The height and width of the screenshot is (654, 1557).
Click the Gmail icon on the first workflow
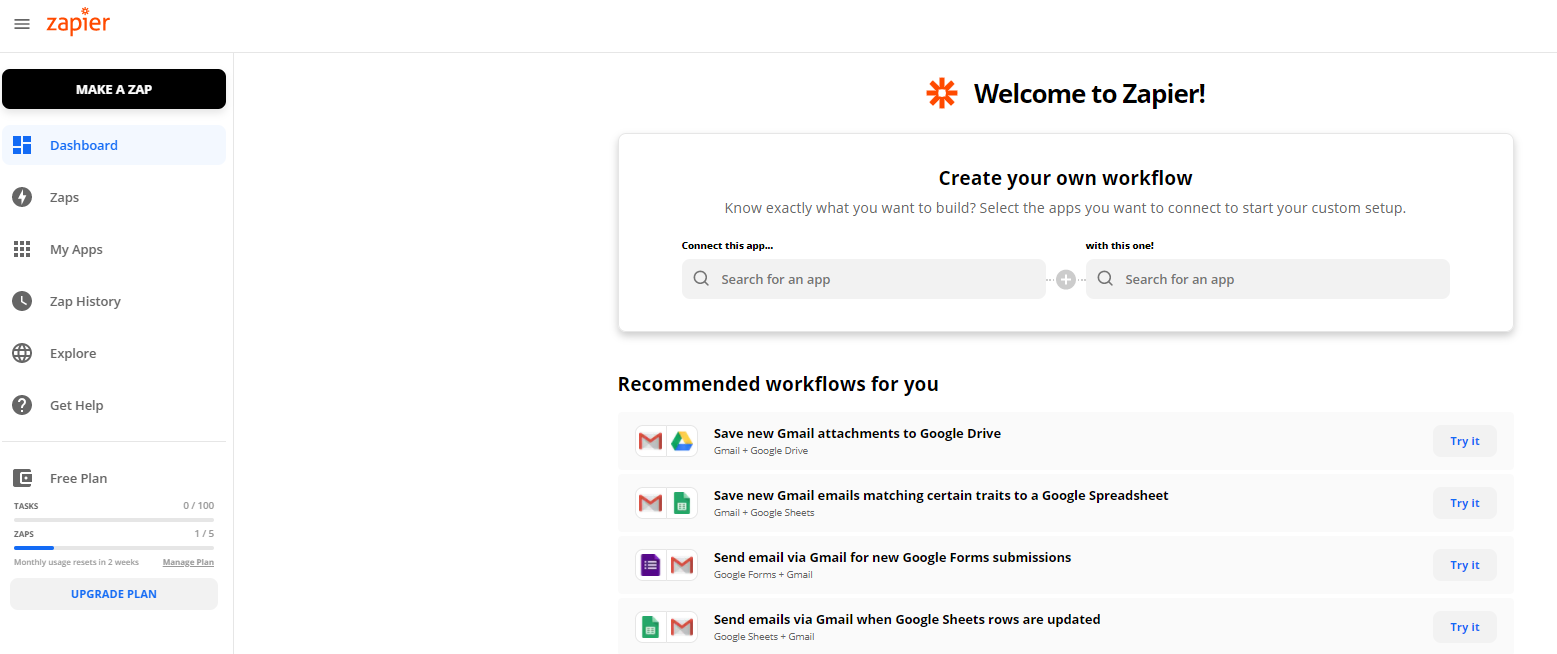pyautogui.click(x=651, y=440)
